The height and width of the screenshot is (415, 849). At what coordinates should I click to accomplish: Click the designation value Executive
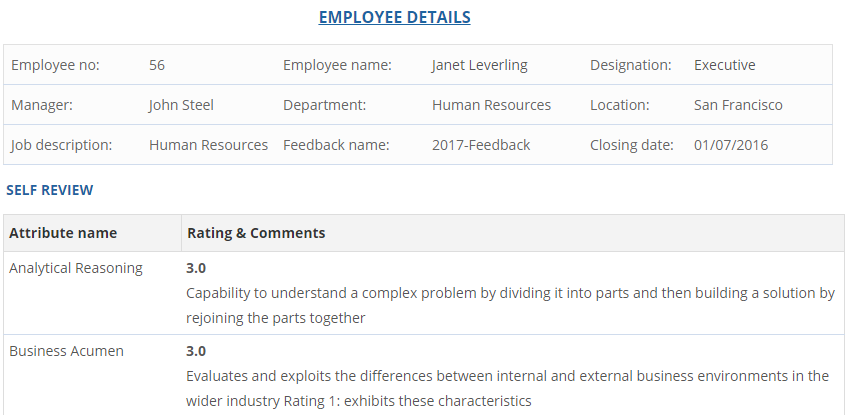tap(724, 65)
